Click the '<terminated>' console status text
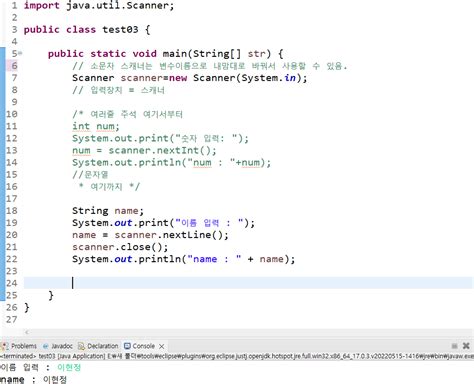This screenshot has height=384, width=474. (18, 356)
